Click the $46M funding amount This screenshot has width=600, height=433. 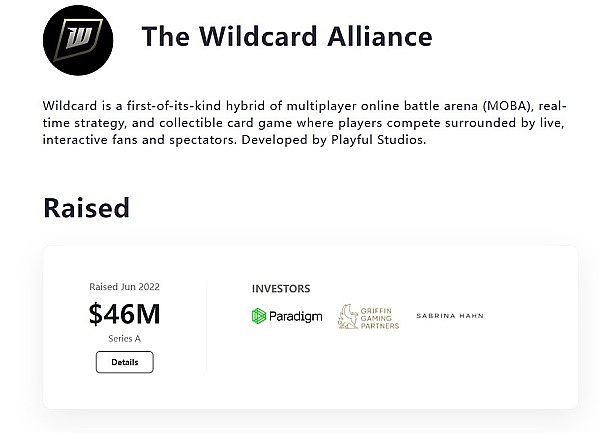[124, 314]
